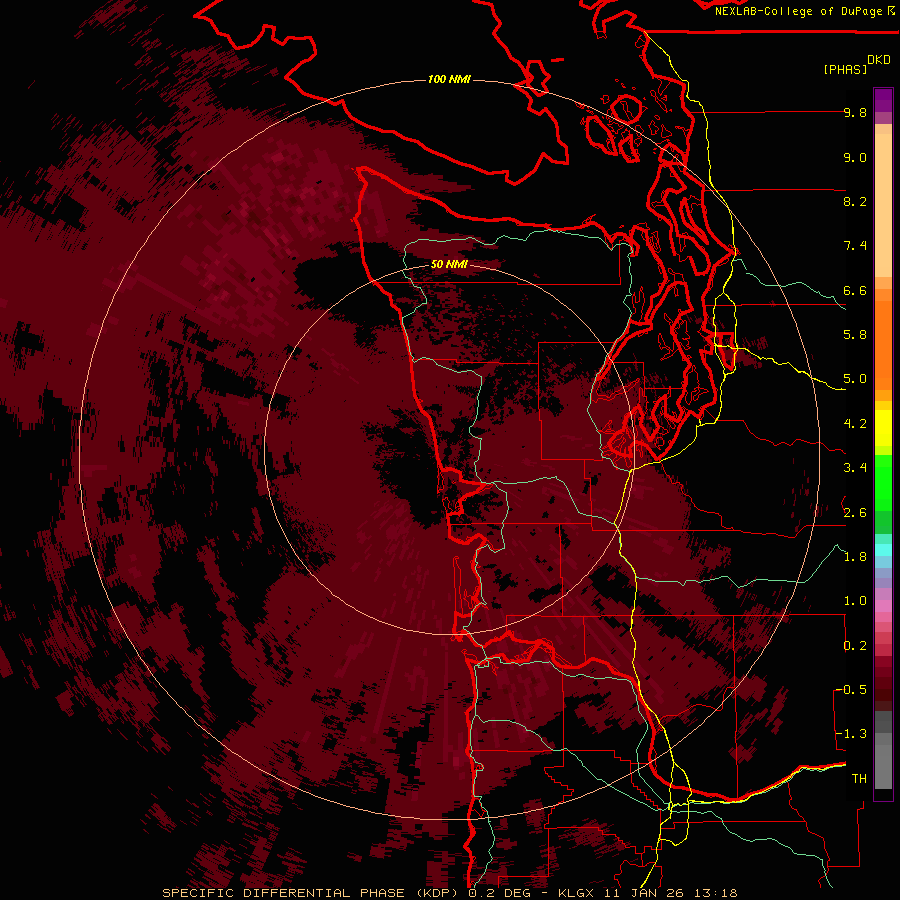Image resolution: width=900 pixels, height=900 pixels.
Task: Click the 50 NMI range ring label
Action: pyautogui.click(x=449, y=264)
